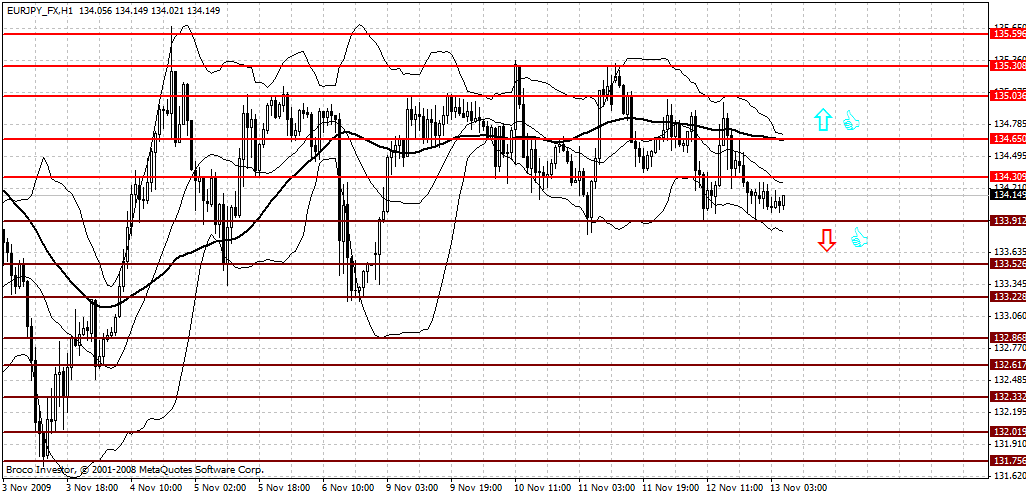Click the current price label 134.149
Screen dimensions: 1026x495
click(x=1009, y=194)
